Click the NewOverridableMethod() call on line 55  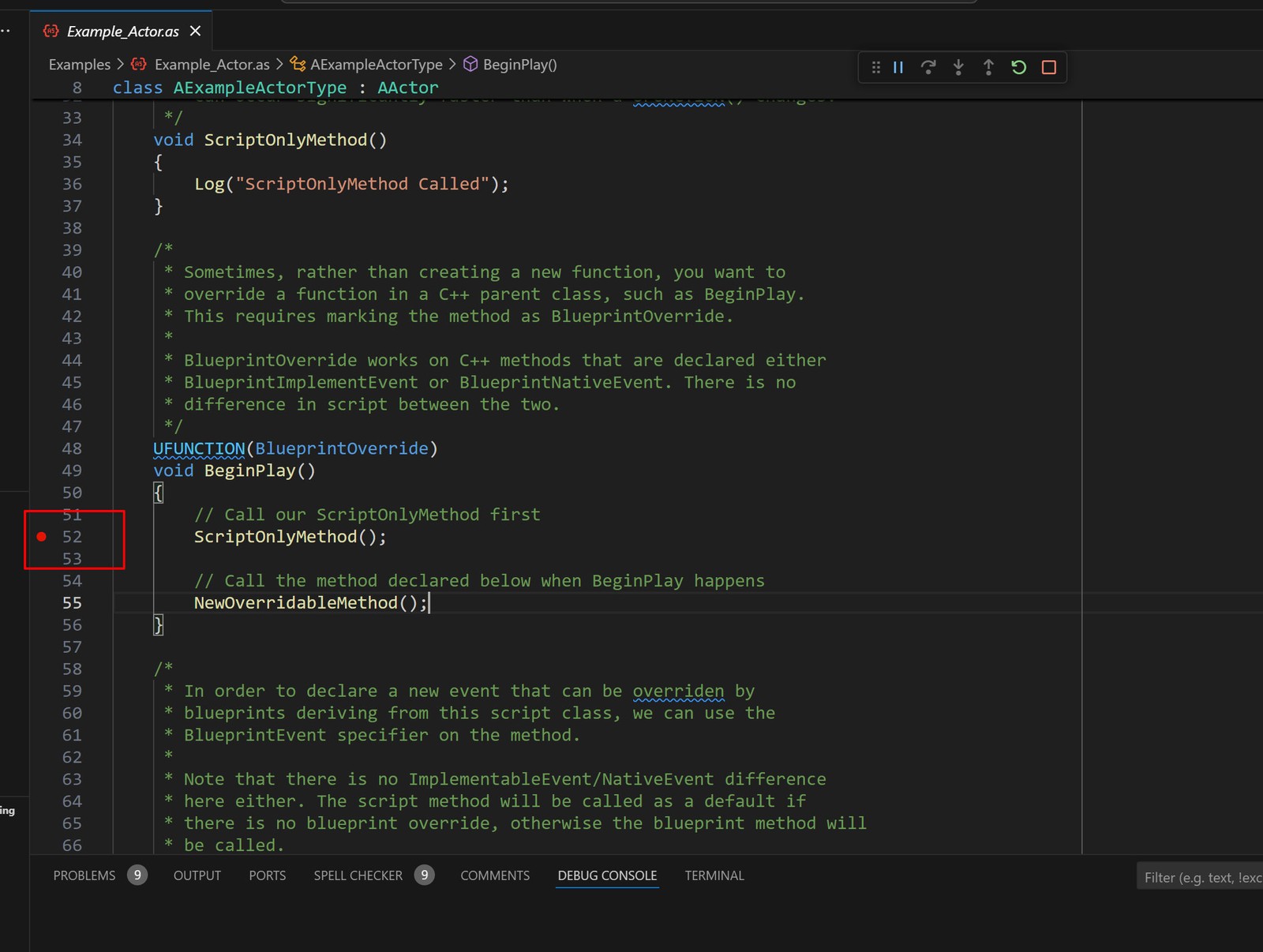click(x=311, y=603)
